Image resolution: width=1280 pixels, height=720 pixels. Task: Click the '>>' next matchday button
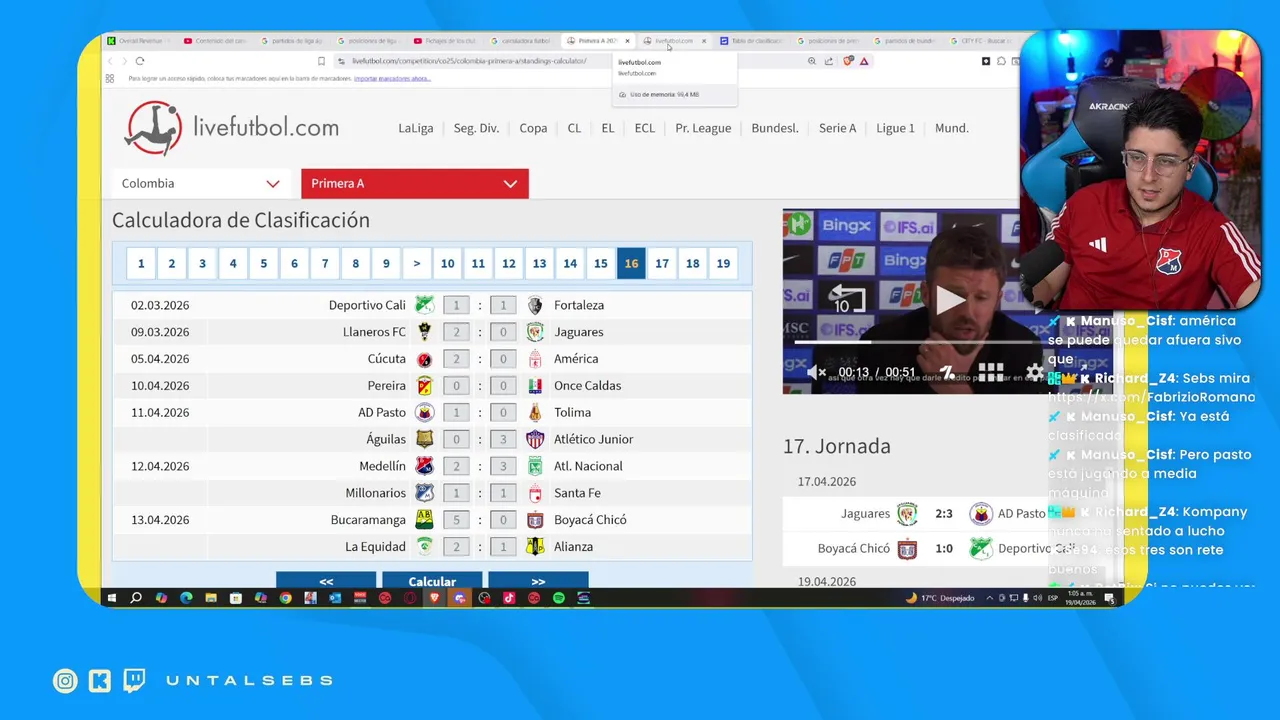pos(538,581)
